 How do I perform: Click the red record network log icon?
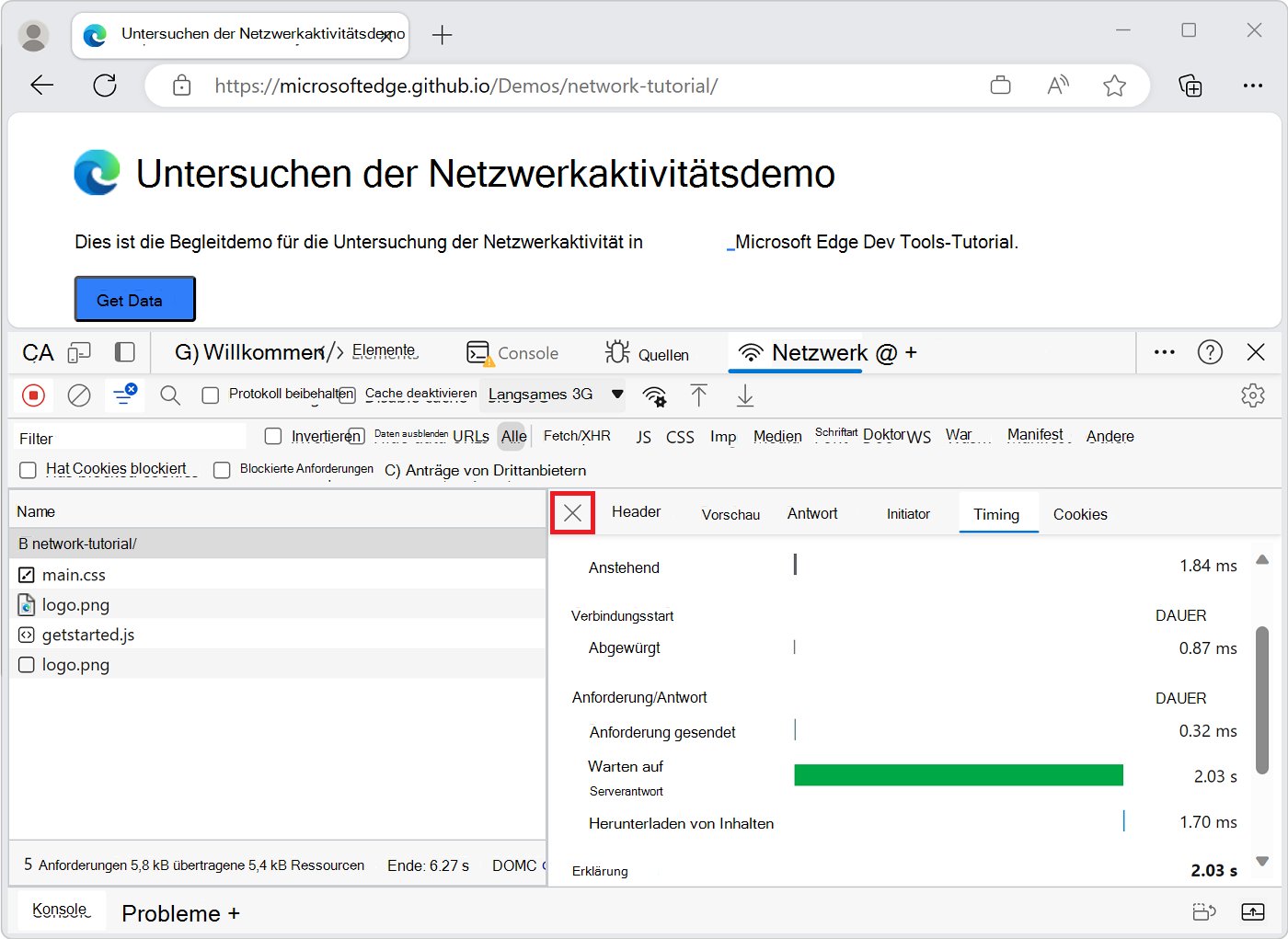(x=34, y=395)
